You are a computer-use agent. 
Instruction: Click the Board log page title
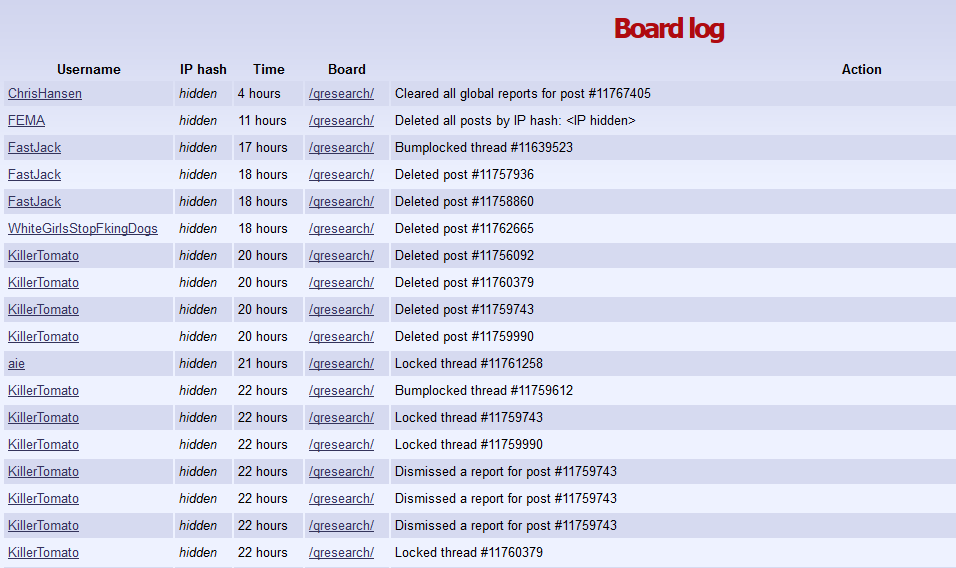click(x=669, y=29)
